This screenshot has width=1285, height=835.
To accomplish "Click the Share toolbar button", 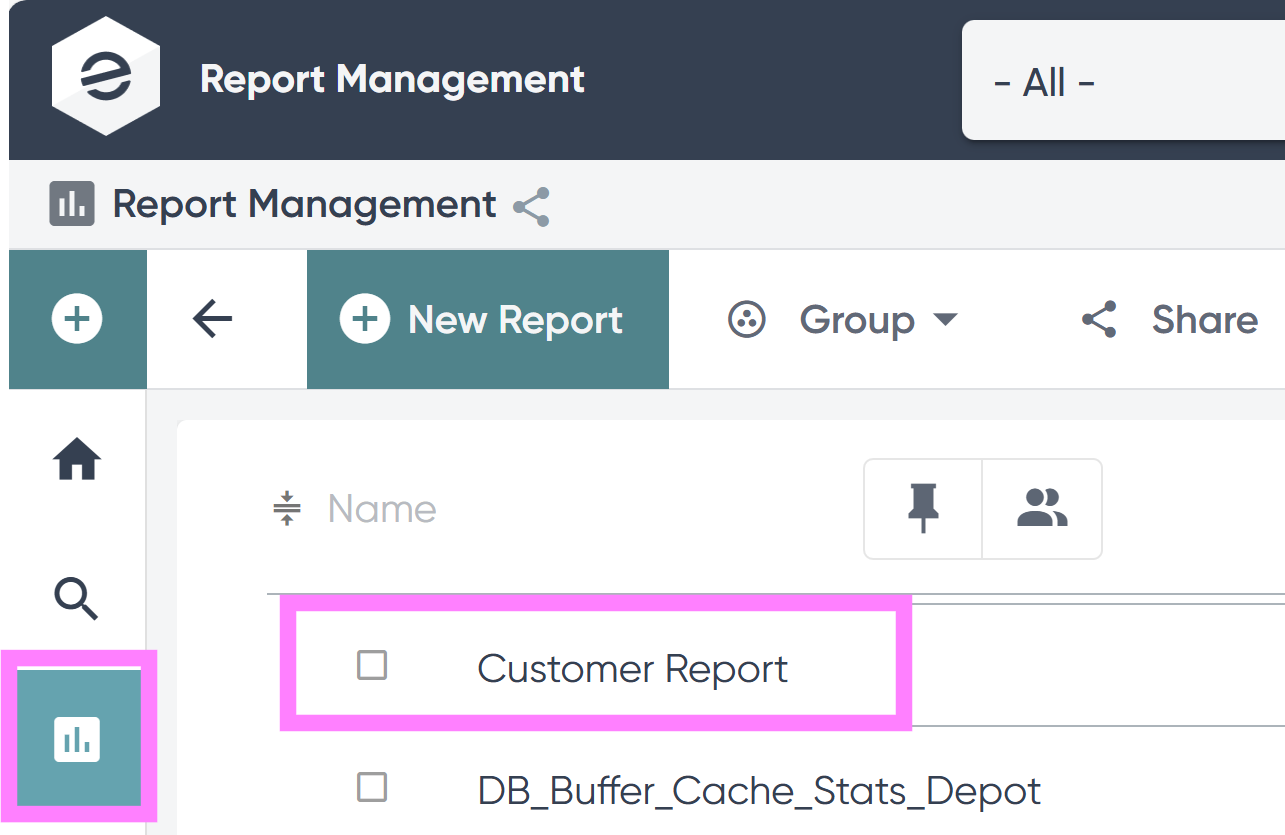I will (x=1170, y=320).
